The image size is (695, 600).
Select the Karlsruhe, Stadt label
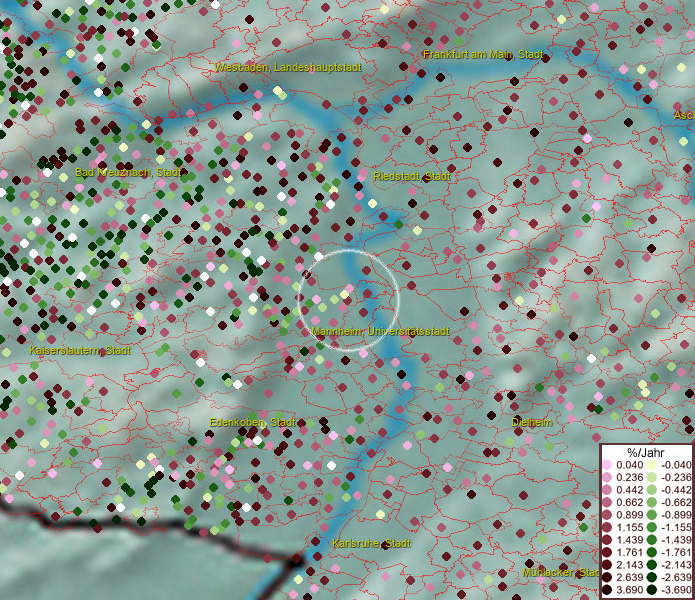[371, 543]
